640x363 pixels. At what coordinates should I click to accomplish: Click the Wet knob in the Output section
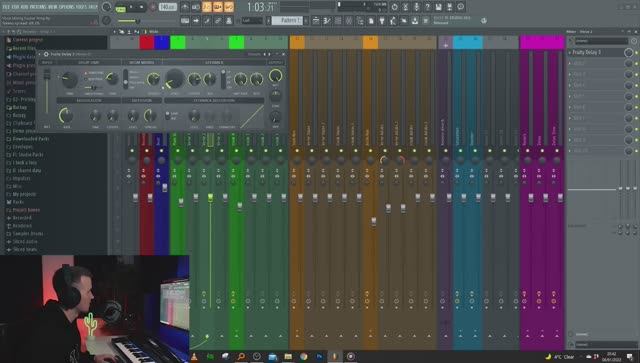(276, 76)
